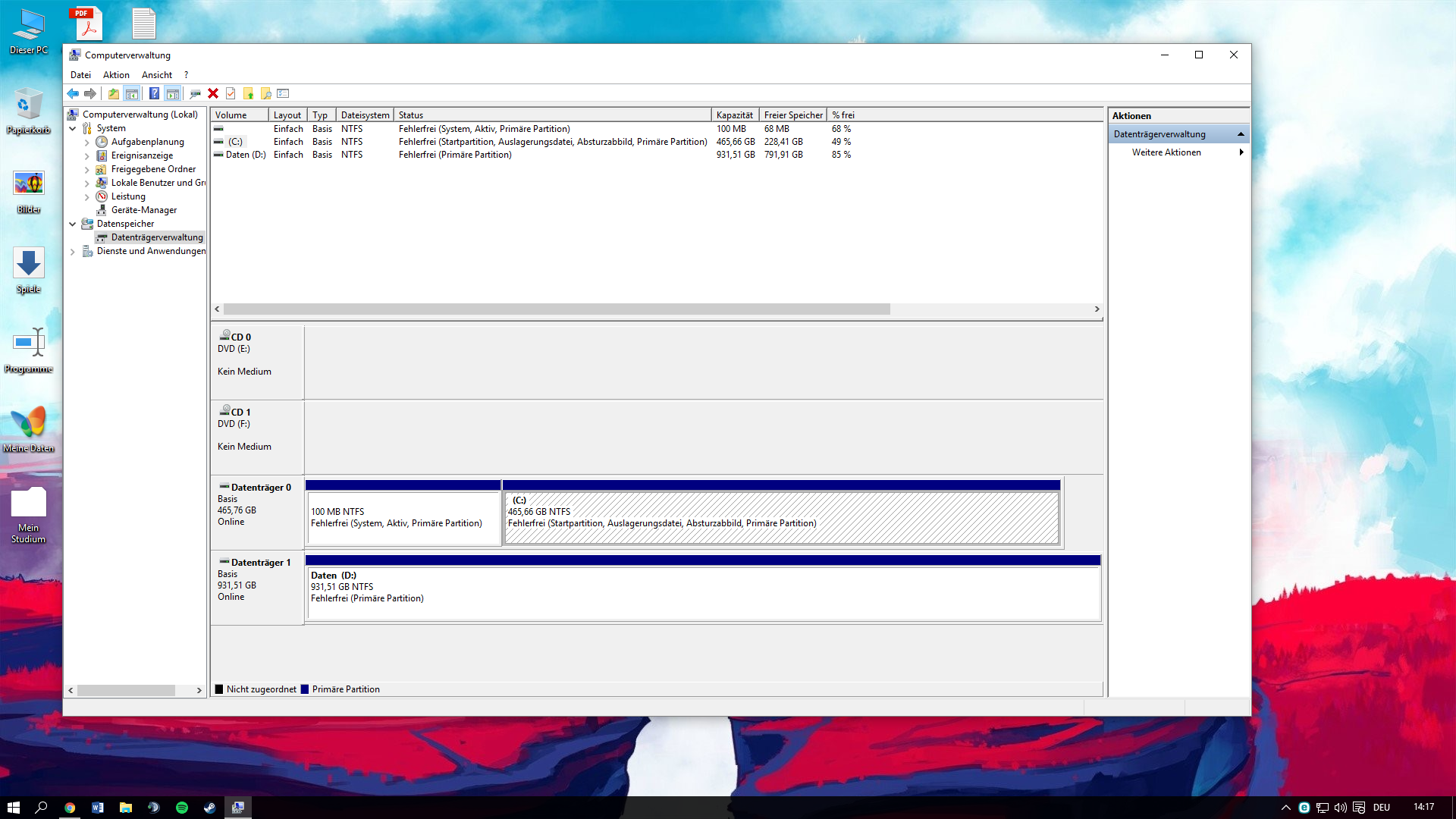Select Geräte-Manager in the tree
The image size is (1456, 819).
tap(143, 210)
